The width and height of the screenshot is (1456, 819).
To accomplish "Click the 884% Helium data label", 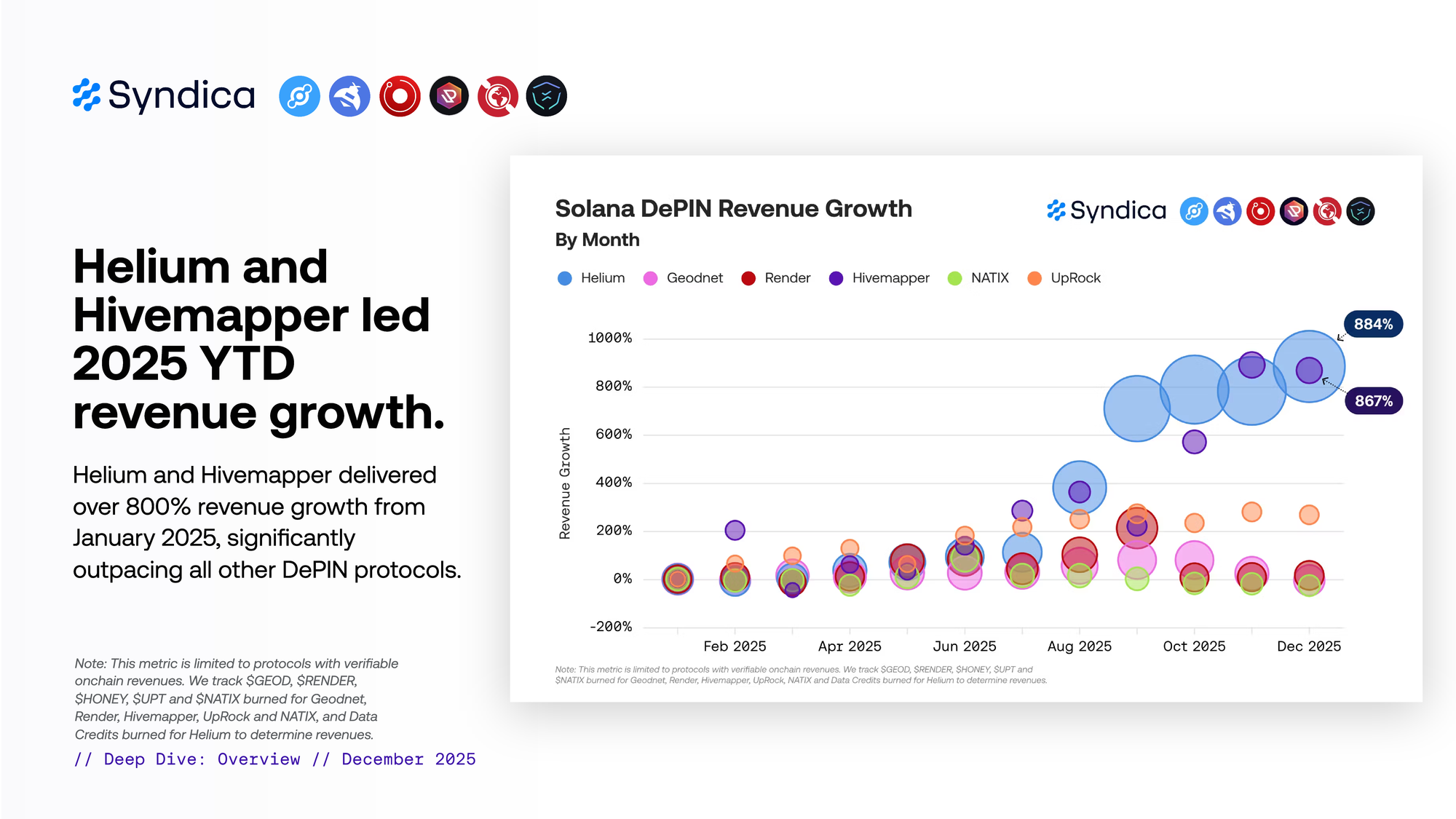I will coord(1373,324).
